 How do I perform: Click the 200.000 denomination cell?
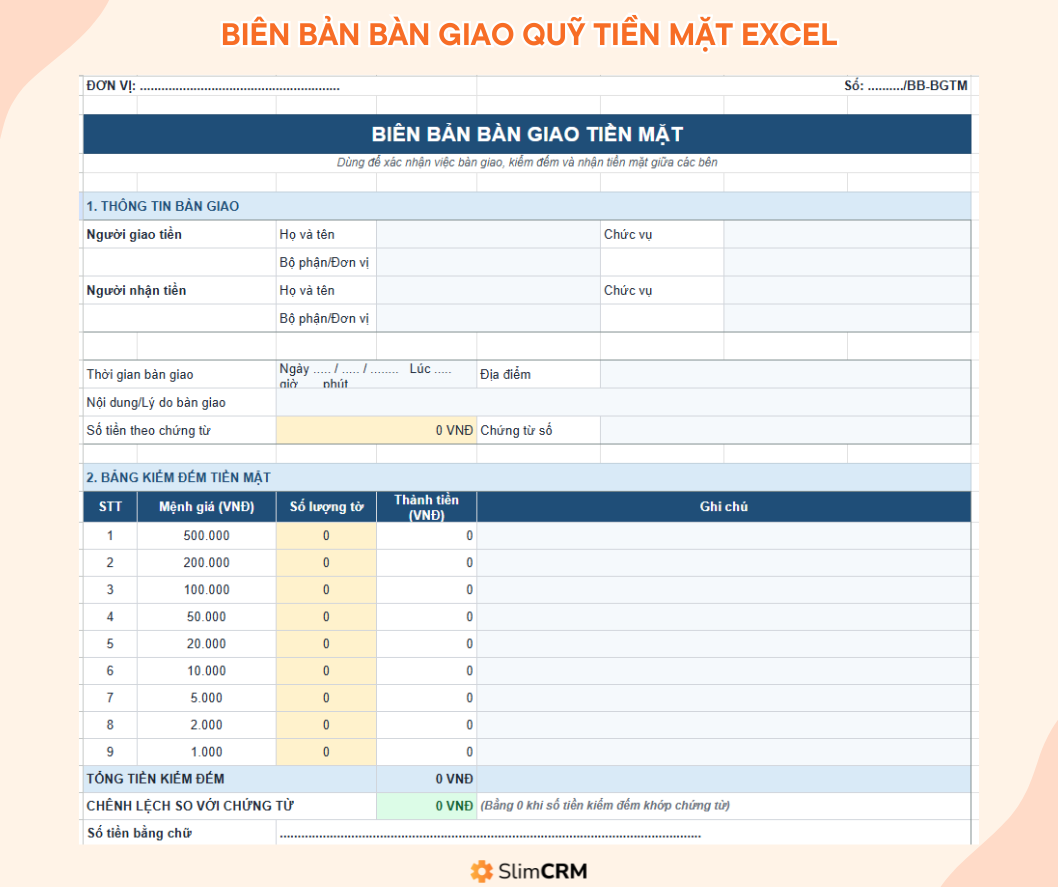click(206, 563)
